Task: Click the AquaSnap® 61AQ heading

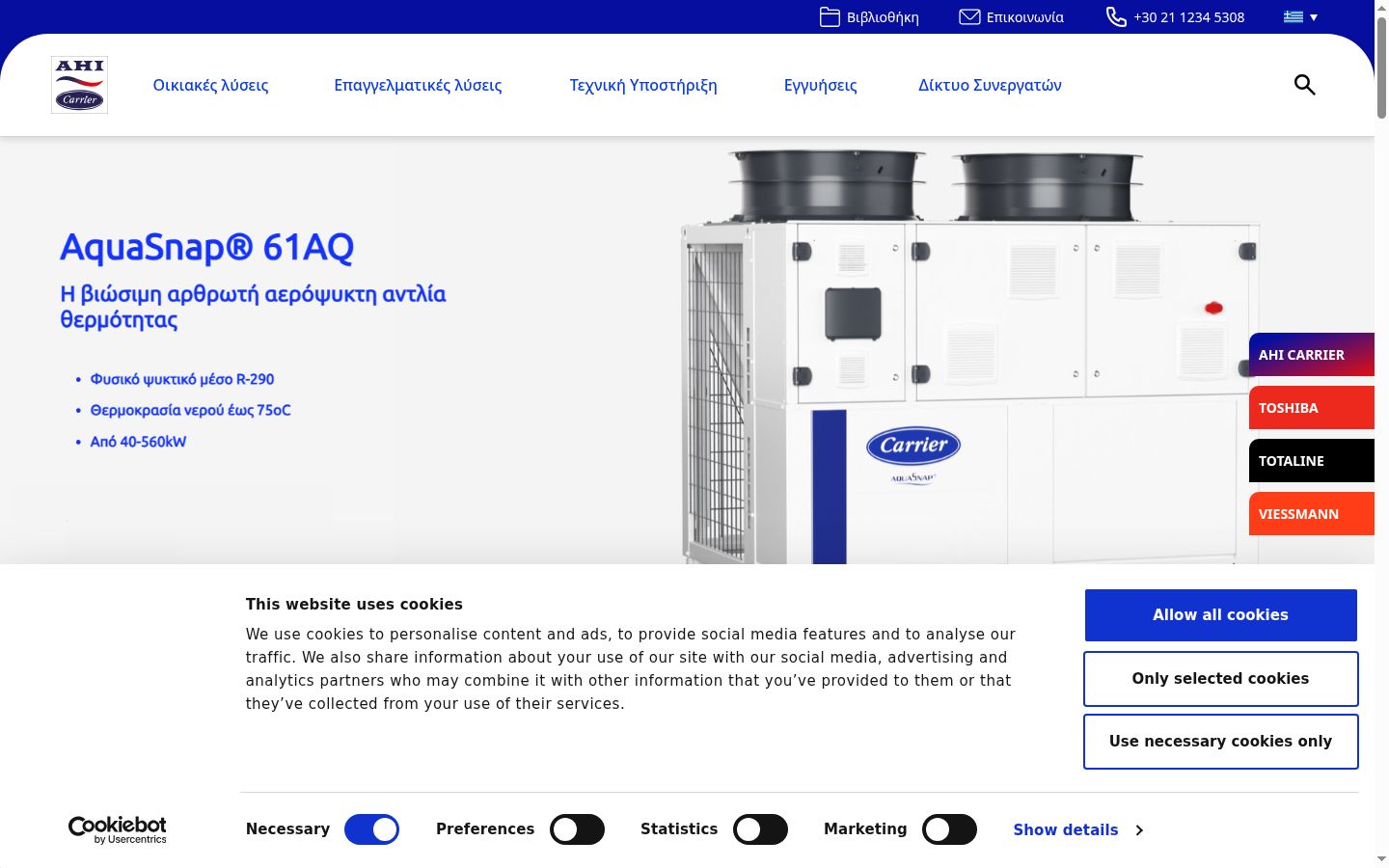Action: click(206, 248)
